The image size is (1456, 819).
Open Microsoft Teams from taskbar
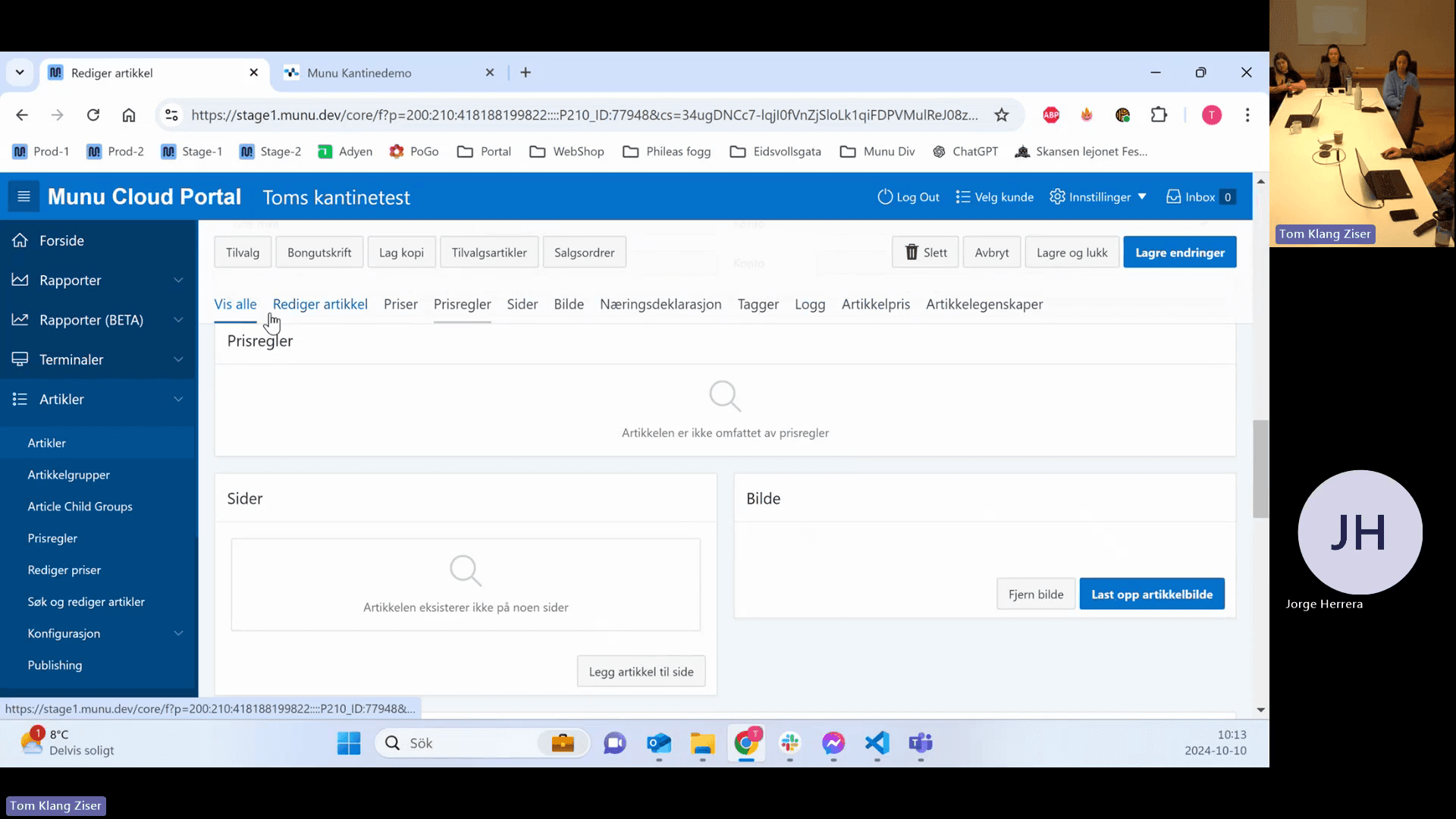921,743
